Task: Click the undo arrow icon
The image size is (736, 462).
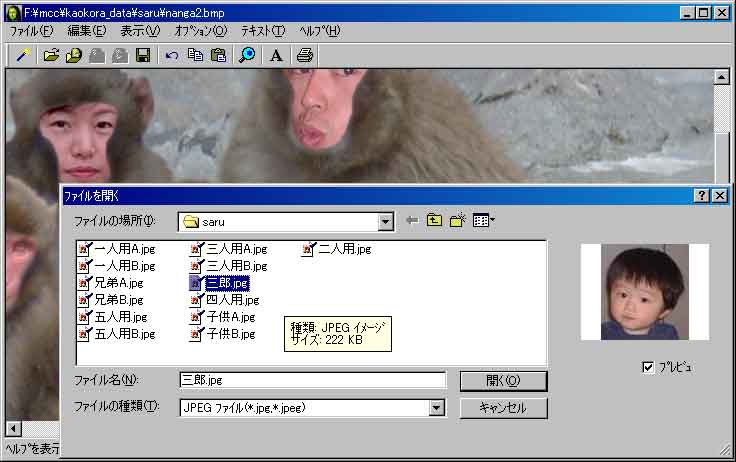Action: click(171, 55)
